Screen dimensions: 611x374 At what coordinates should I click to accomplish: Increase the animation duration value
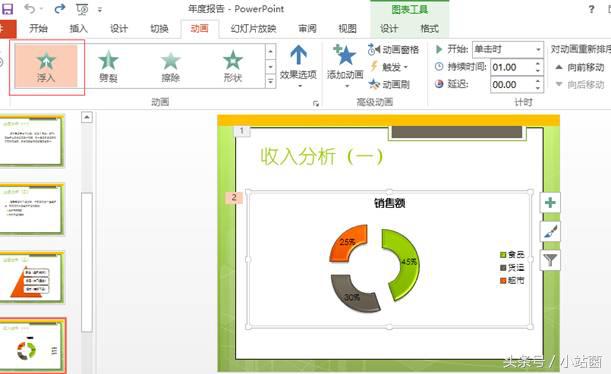pos(538,64)
